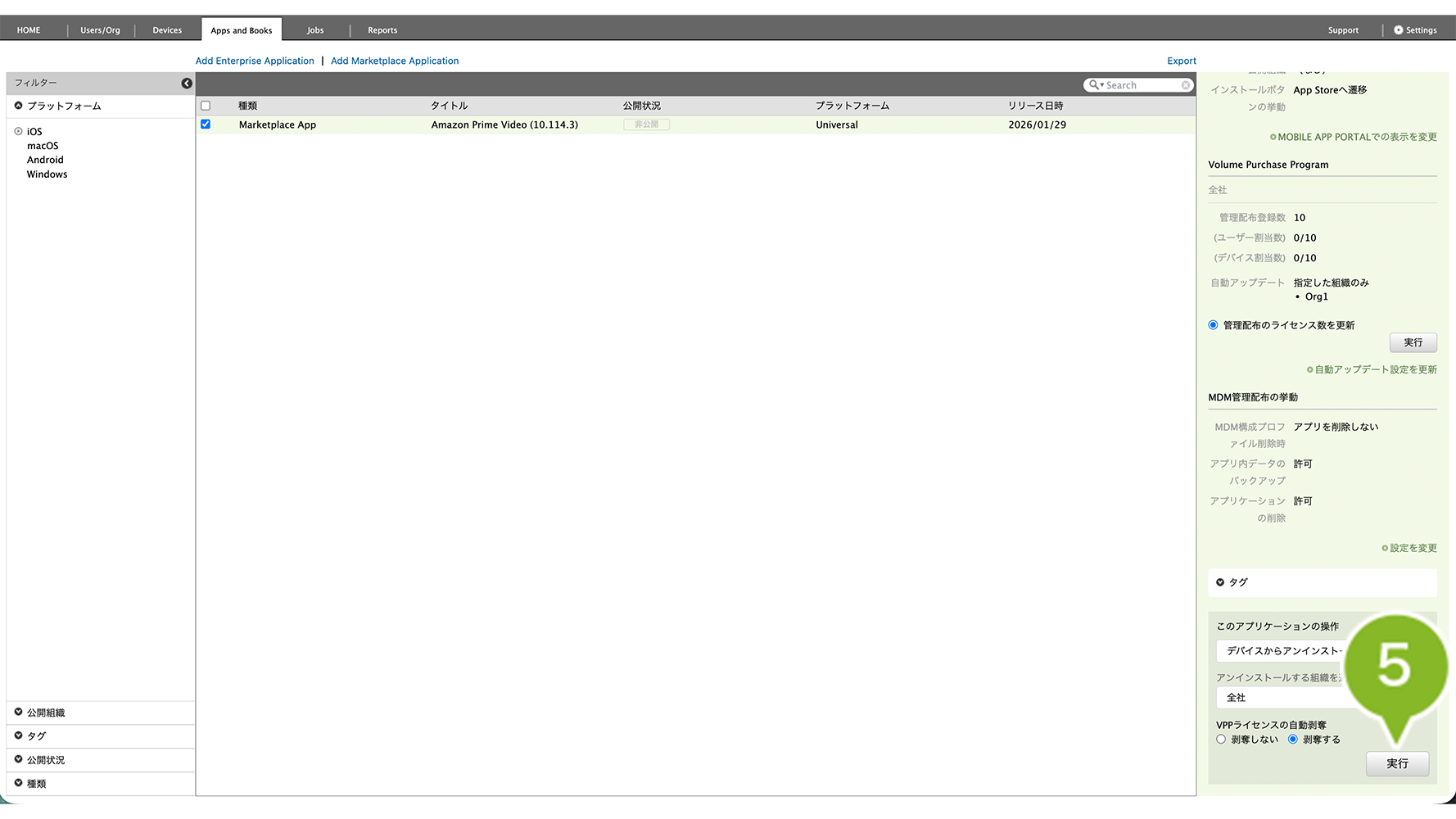Click Add Marketplace Application link
The height and width of the screenshot is (819, 1456).
point(395,61)
